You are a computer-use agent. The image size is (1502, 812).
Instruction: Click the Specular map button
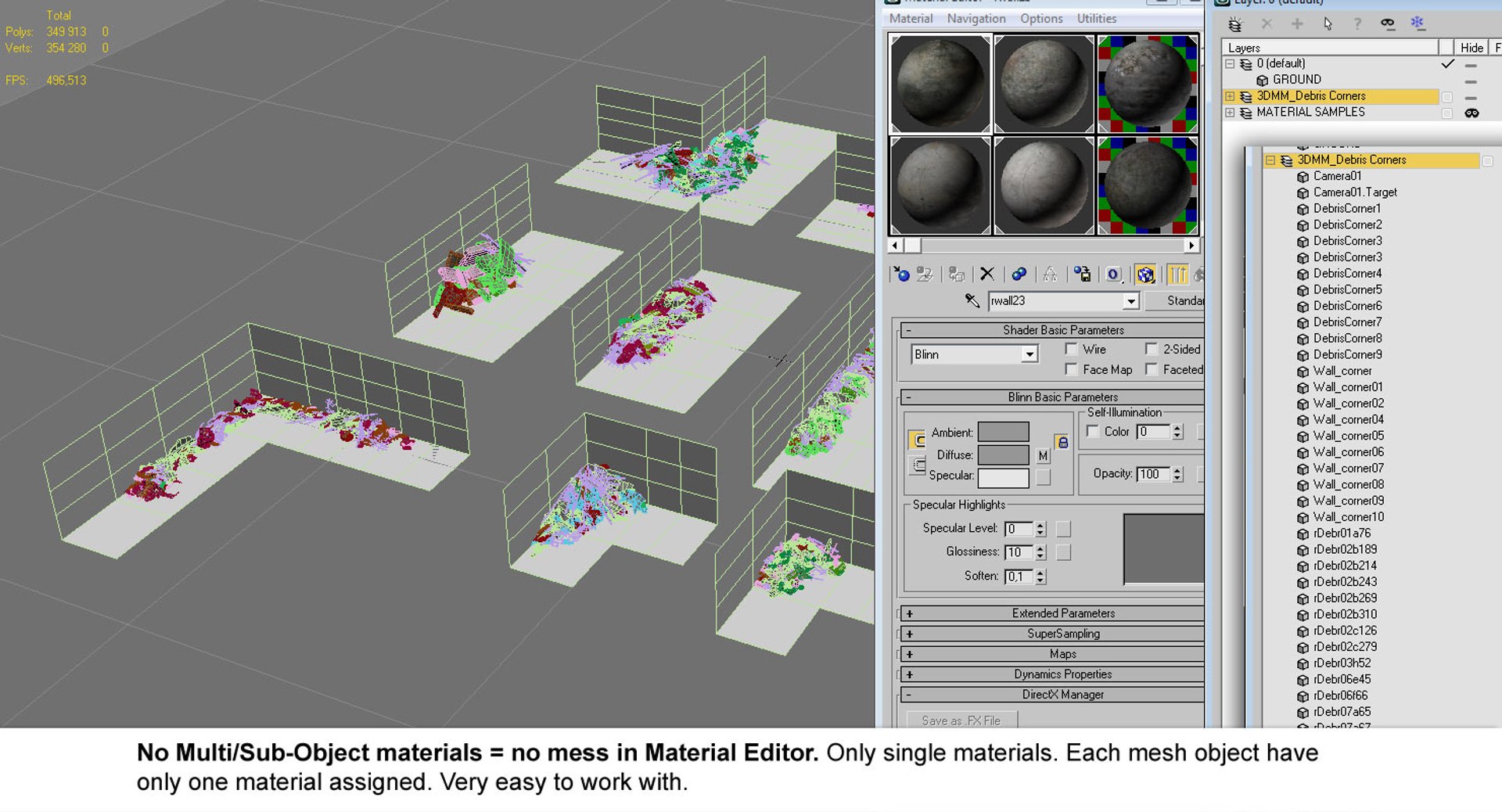[x=1043, y=476]
